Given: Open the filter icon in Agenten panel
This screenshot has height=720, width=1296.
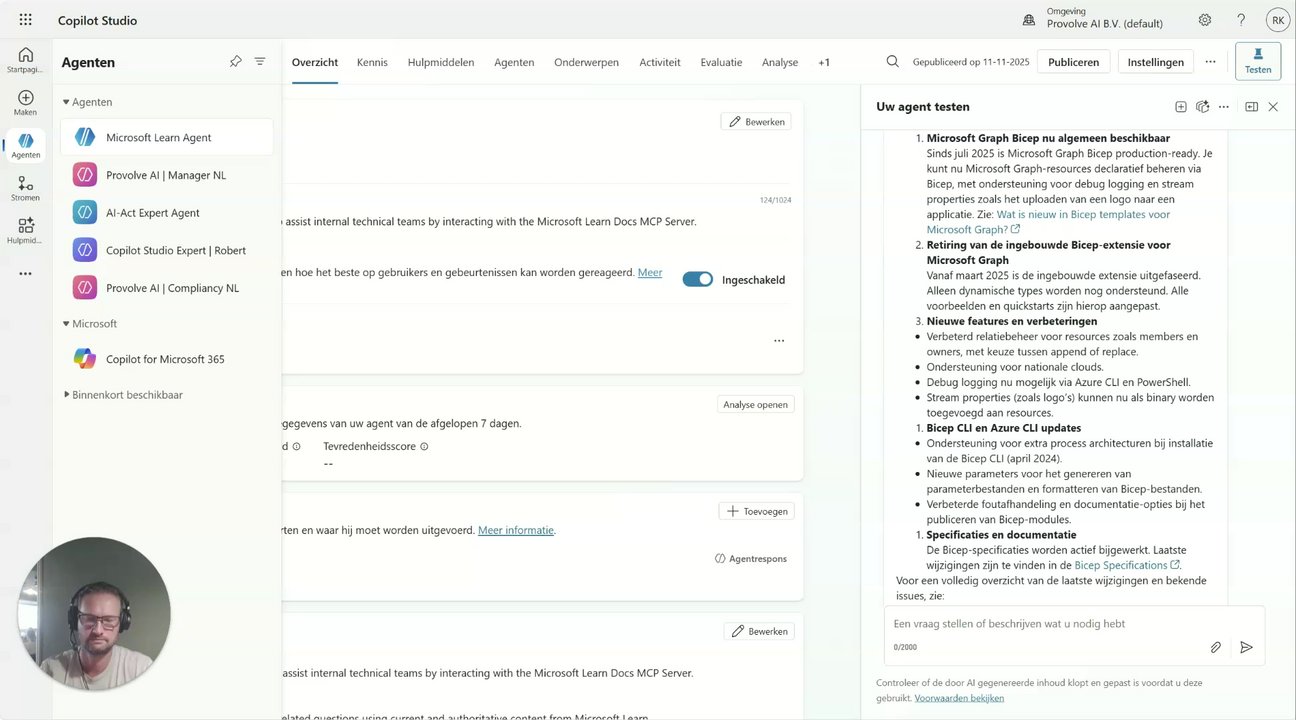Looking at the screenshot, I should click(260, 62).
